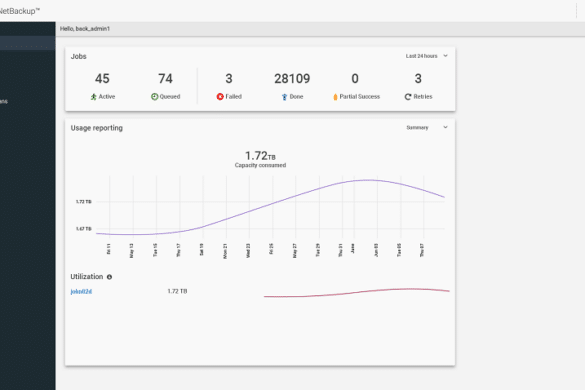Click the 1.72 TB Capacity consumed figure
Image resolution: width=585 pixels, height=390 pixels.
260,155
